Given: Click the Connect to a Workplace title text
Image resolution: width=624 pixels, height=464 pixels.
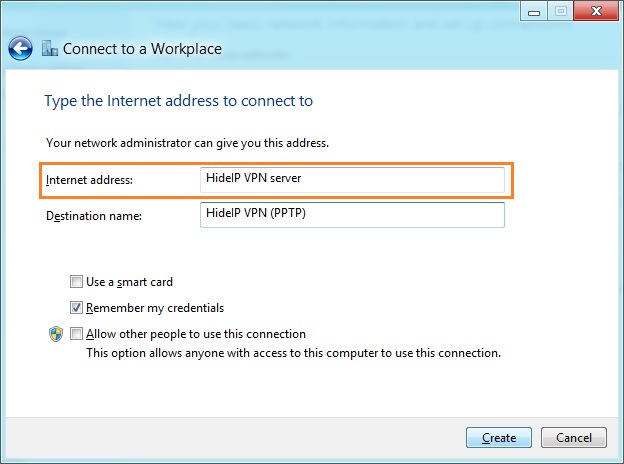Looking at the screenshot, I should 143,48.
